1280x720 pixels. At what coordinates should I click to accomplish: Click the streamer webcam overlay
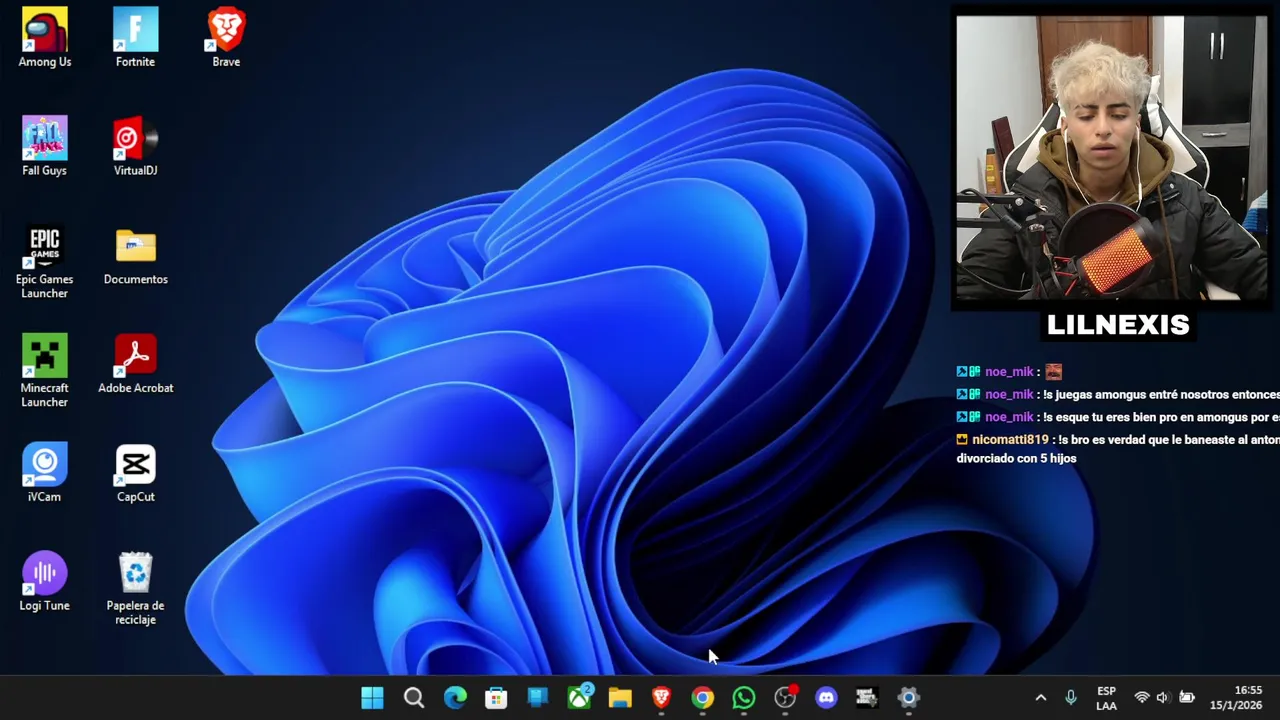[1112, 158]
